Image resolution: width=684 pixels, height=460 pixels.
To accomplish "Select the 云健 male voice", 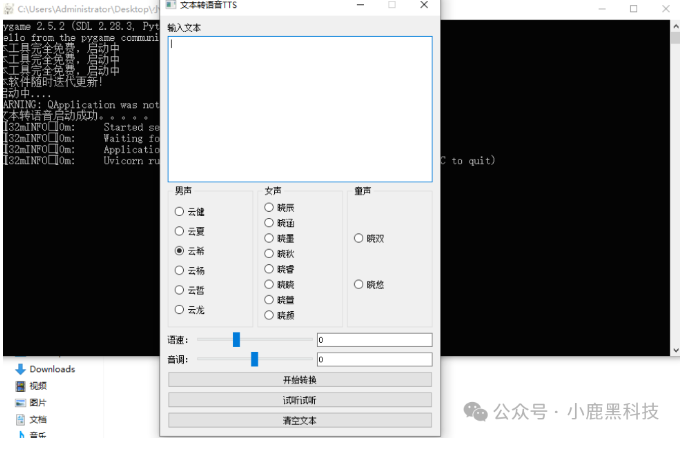I will point(180,212).
